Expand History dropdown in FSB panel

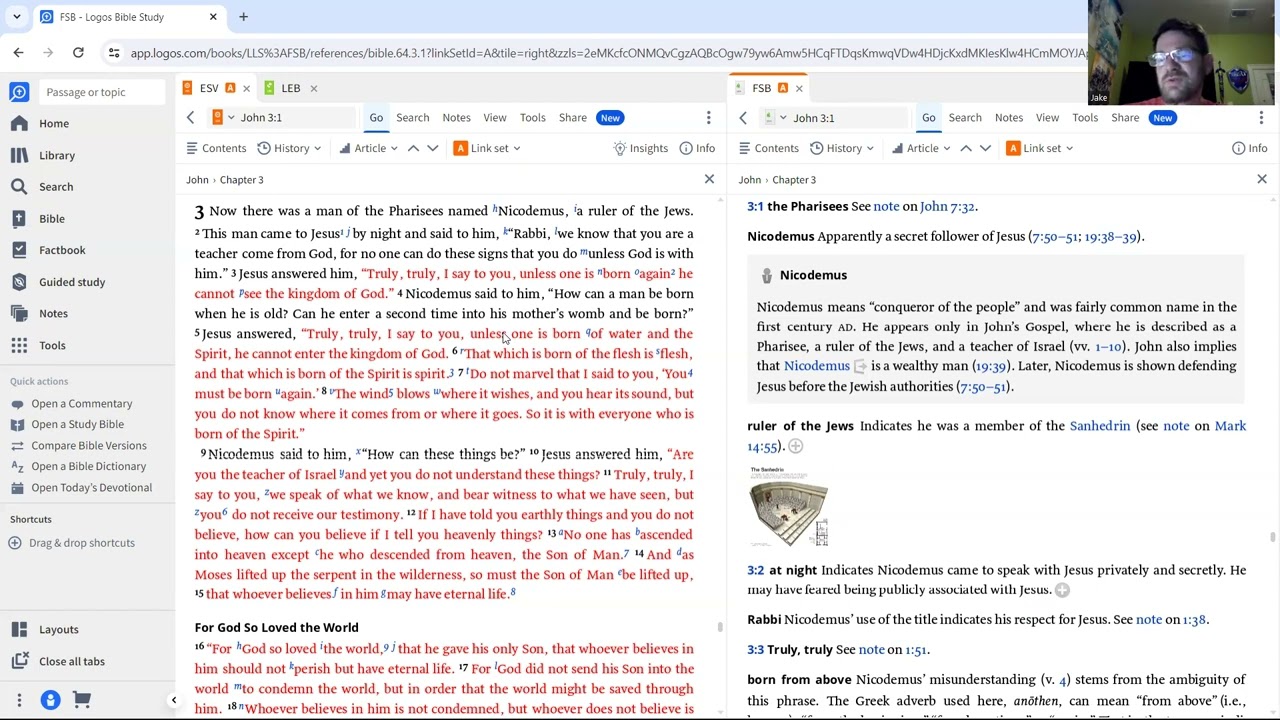[x=843, y=148]
